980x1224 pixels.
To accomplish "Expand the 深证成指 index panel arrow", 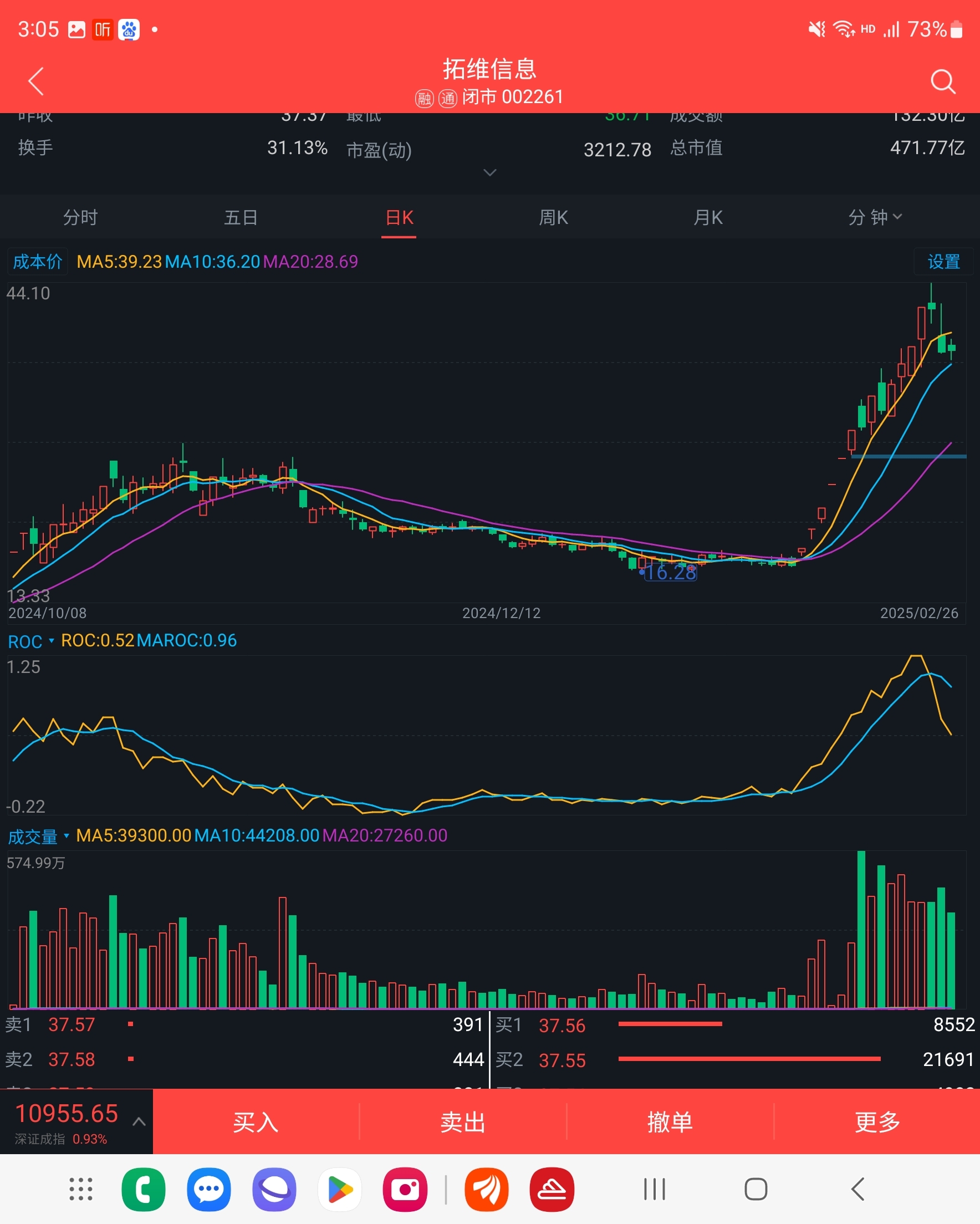I will point(139,1121).
